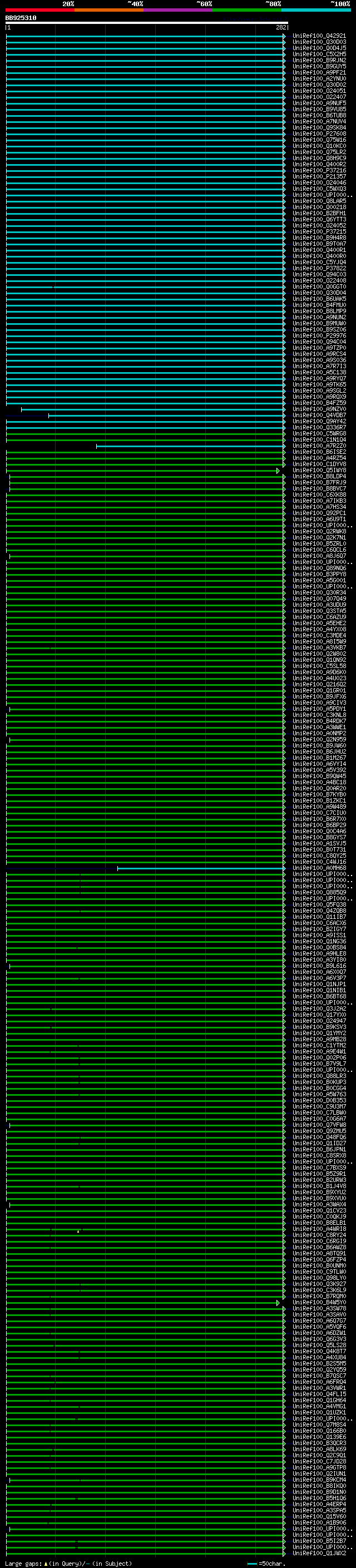Select the UniRef100_Q0D4J5 hit label

tap(319, 48)
